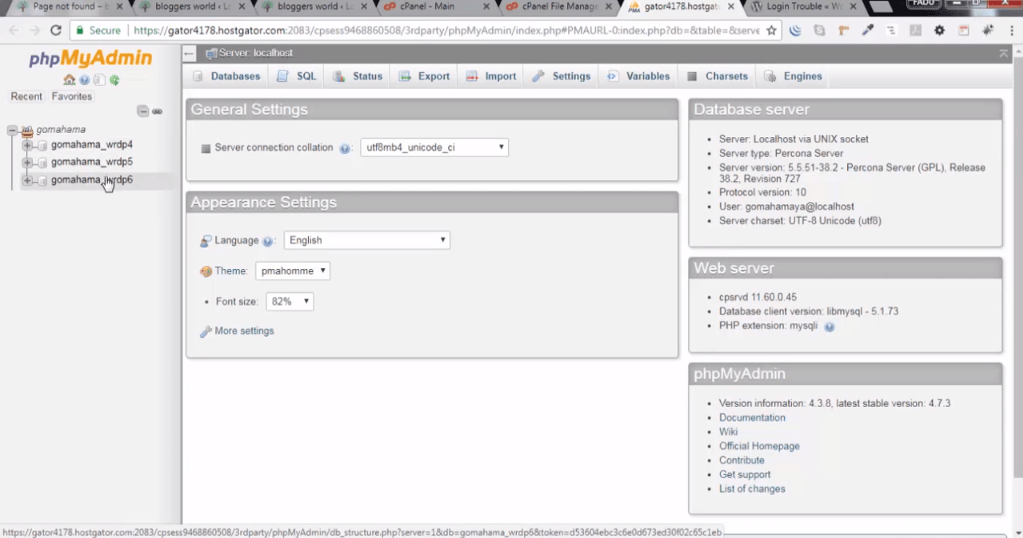1023x538 pixels.
Task: Click the gomahama database group icon
Action: [x=27, y=130]
